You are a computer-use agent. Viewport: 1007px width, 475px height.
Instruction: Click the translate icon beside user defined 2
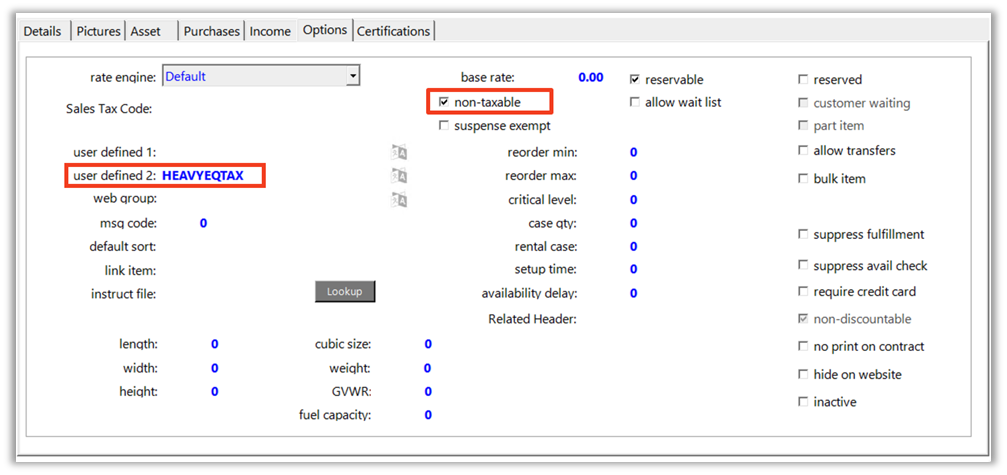(x=399, y=176)
